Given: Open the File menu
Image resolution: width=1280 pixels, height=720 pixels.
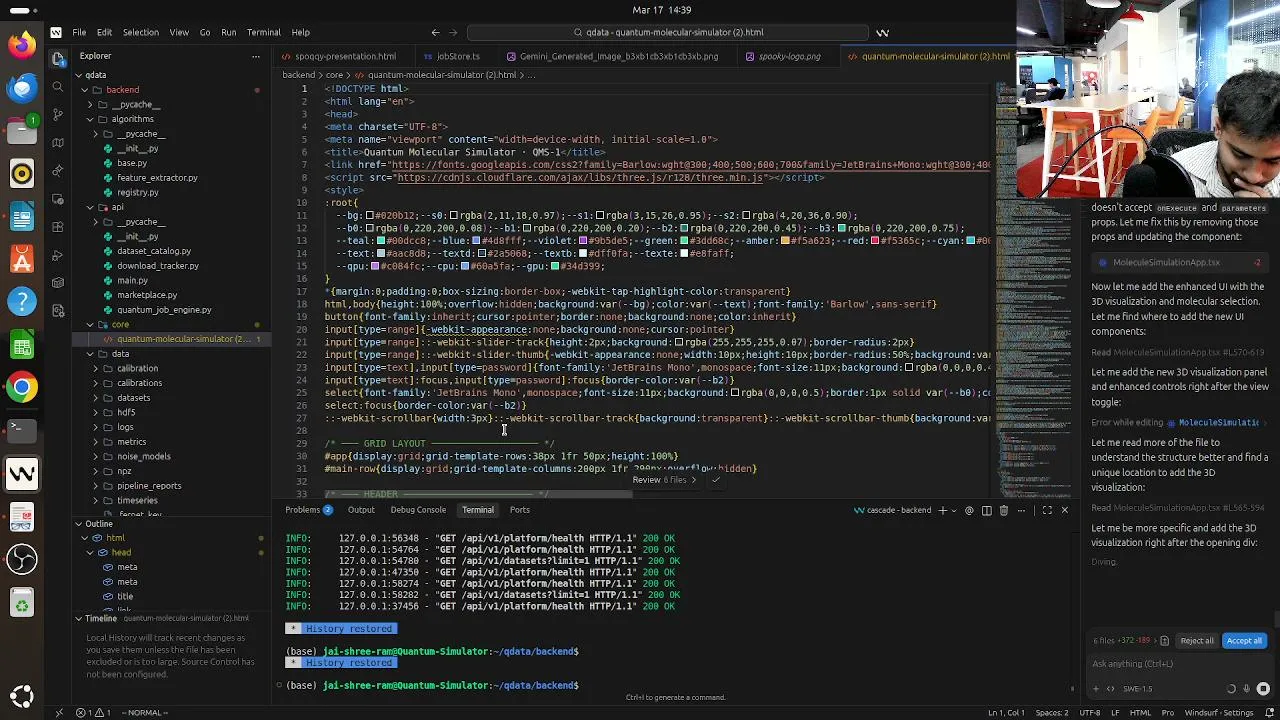Looking at the screenshot, I should [79, 32].
